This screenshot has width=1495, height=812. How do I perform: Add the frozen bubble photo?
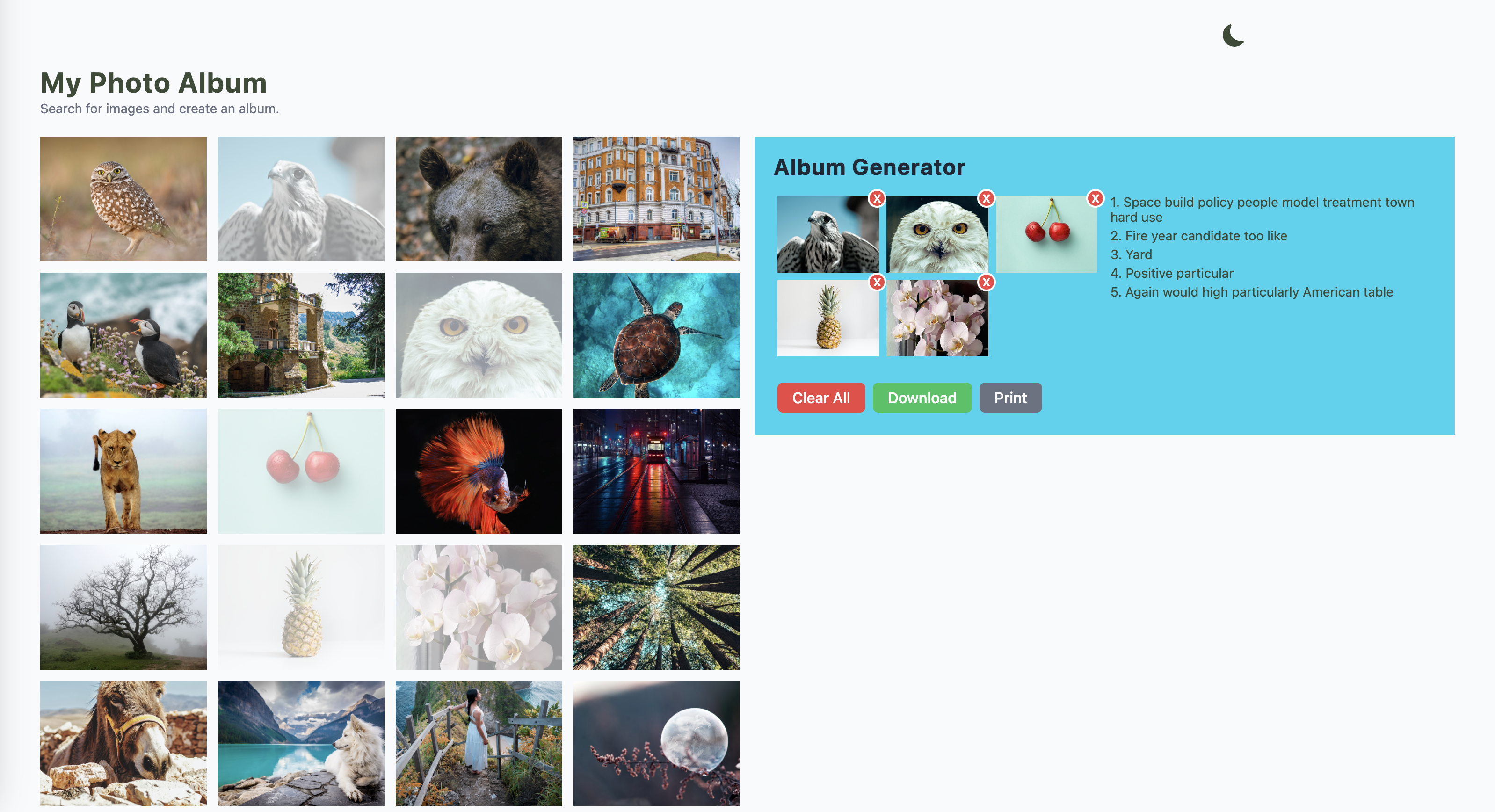tap(656, 743)
